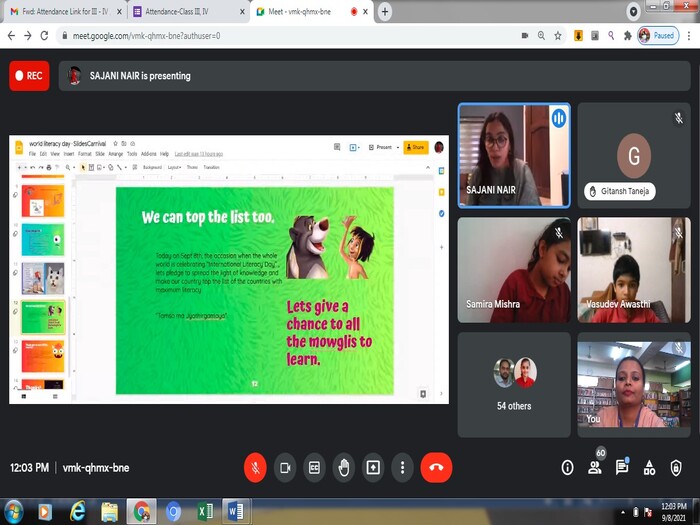Select the green slide 12 thumbnail
700x525 pixels.
pyautogui.click(x=43, y=317)
